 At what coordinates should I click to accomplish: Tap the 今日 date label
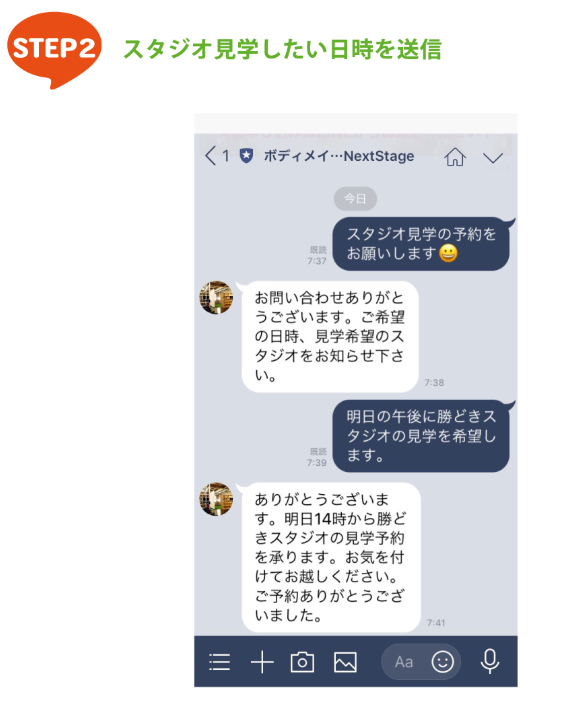355,199
